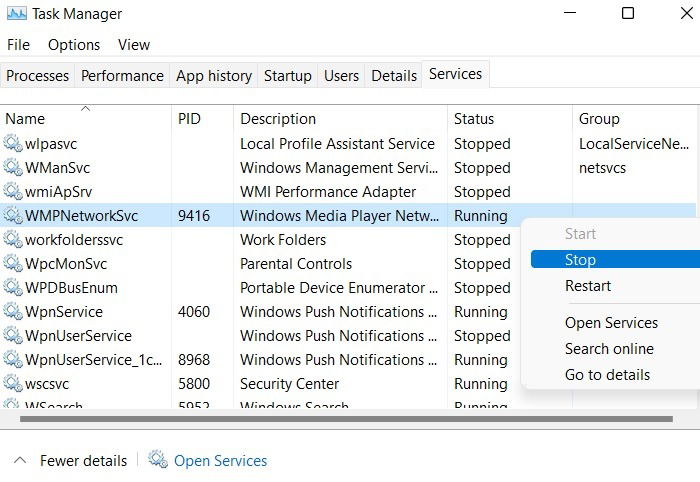
Task: Sort by the PID column header
Action: [x=203, y=119]
